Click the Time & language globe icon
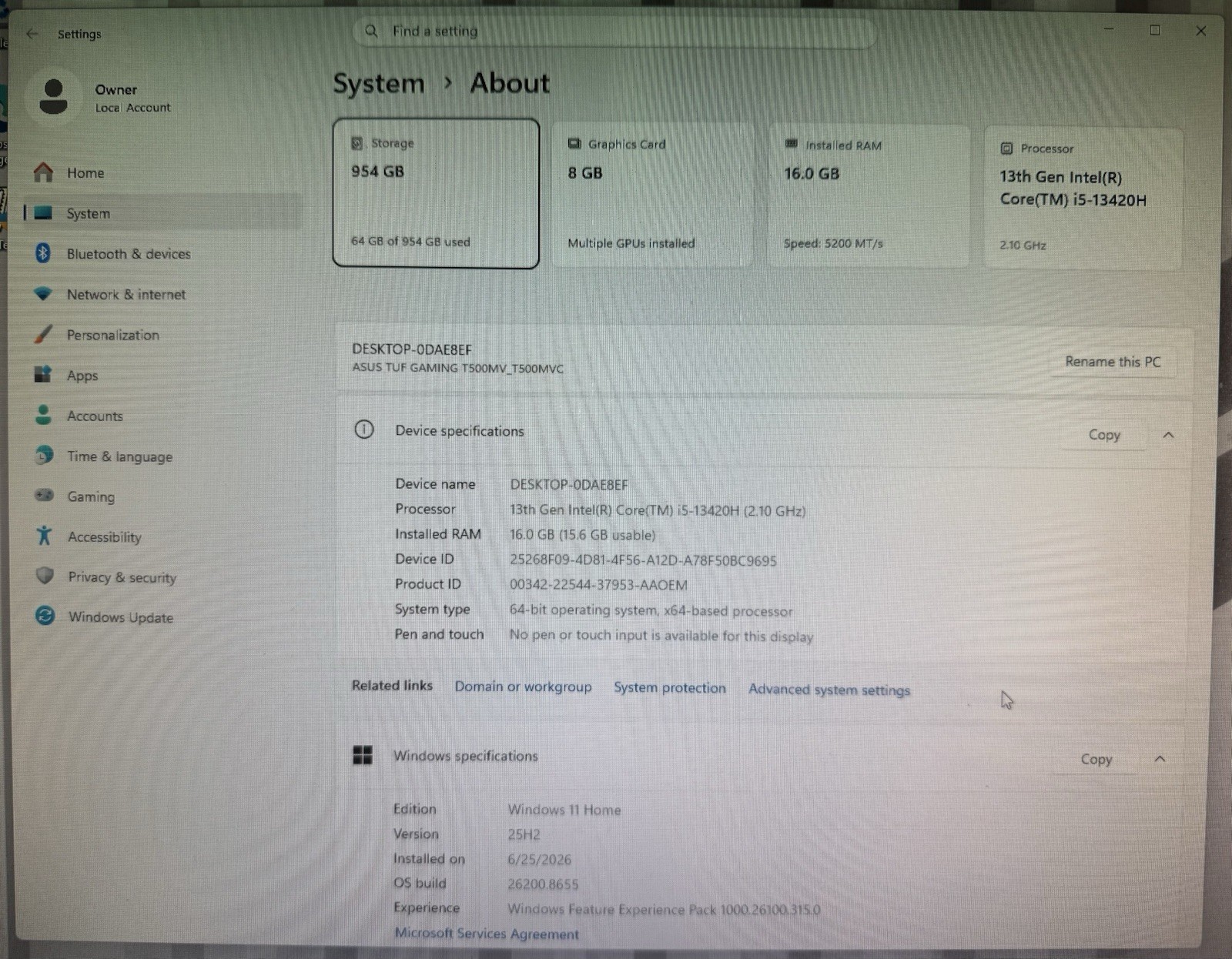Screen dimensions: 1232x959 click(x=45, y=455)
